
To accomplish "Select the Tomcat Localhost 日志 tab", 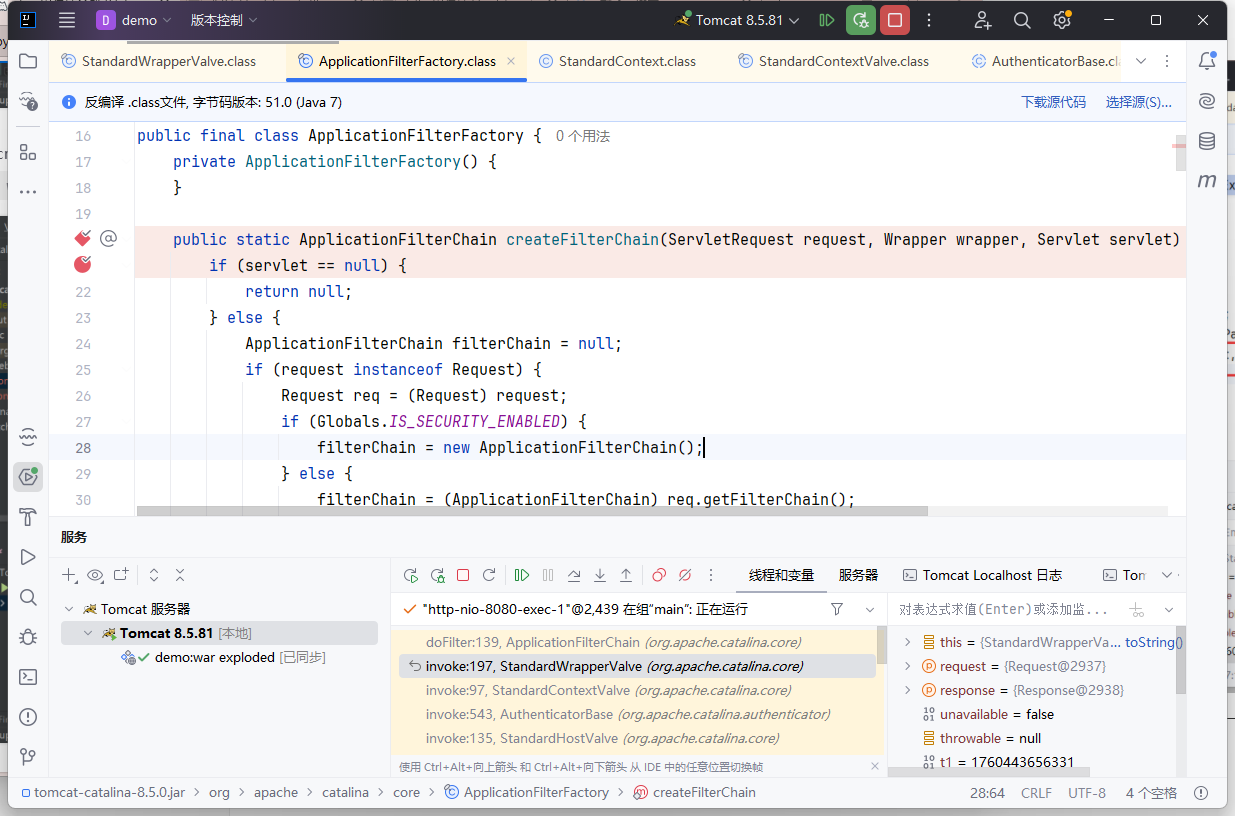I will [x=981, y=575].
